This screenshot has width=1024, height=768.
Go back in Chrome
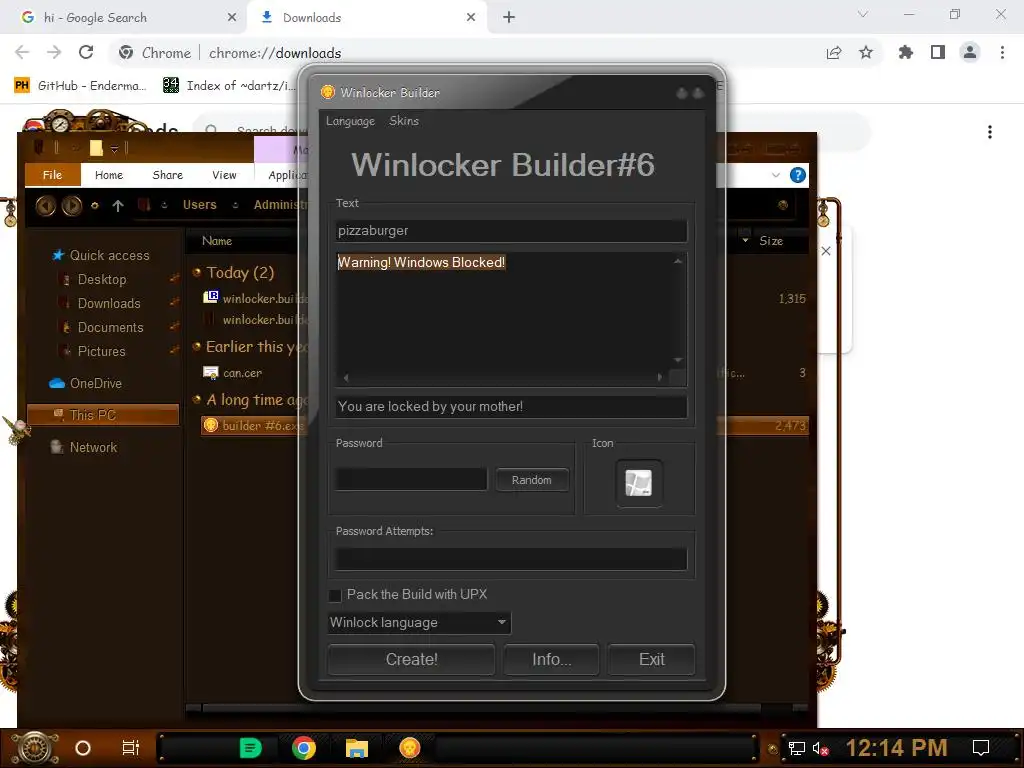click(22, 52)
